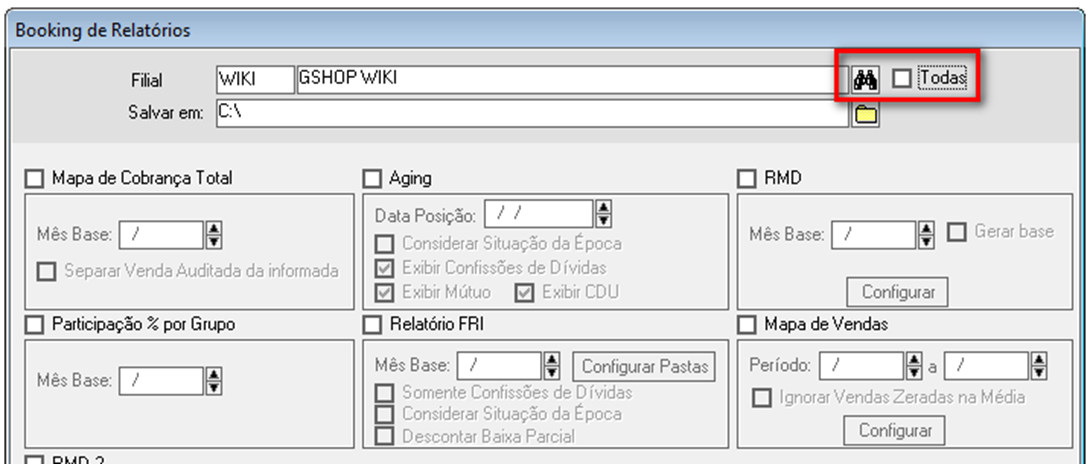Image resolution: width=1090 pixels, height=464 pixels.
Task: Toggle Relatório FRI Considerar Situação da Época
Action: click(384, 415)
